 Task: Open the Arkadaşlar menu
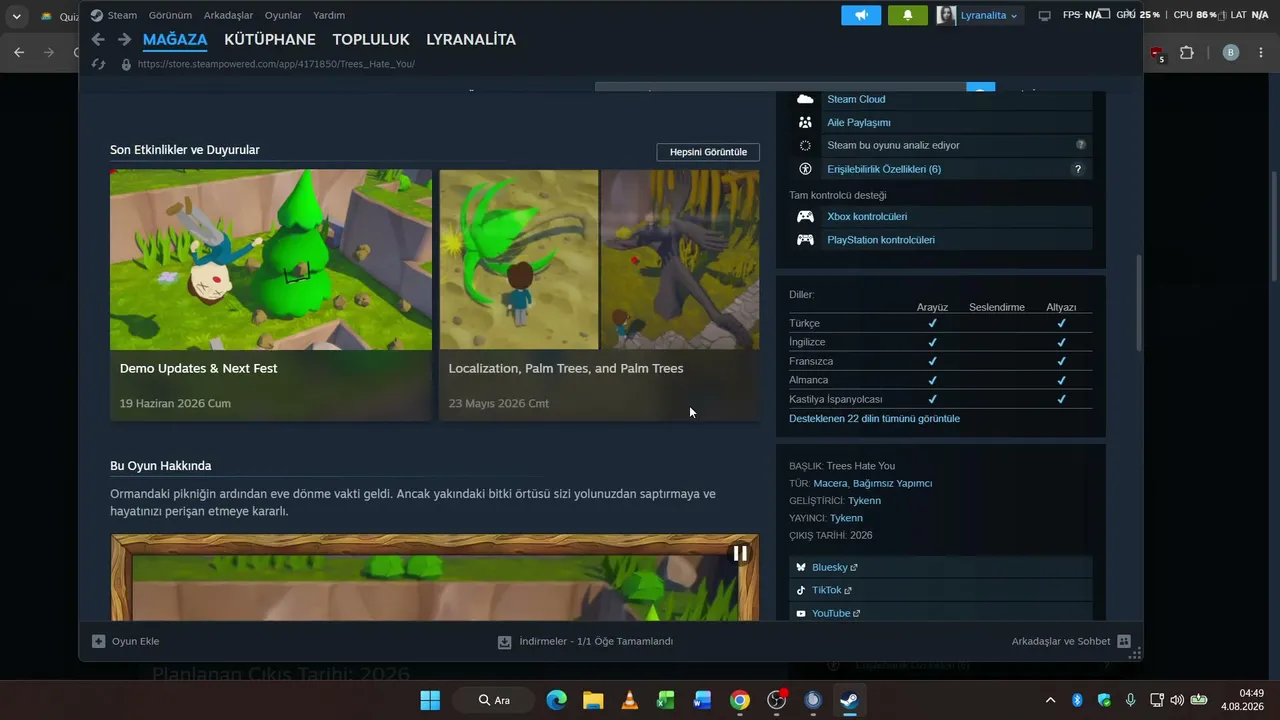pyautogui.click(x=228, y=15)
